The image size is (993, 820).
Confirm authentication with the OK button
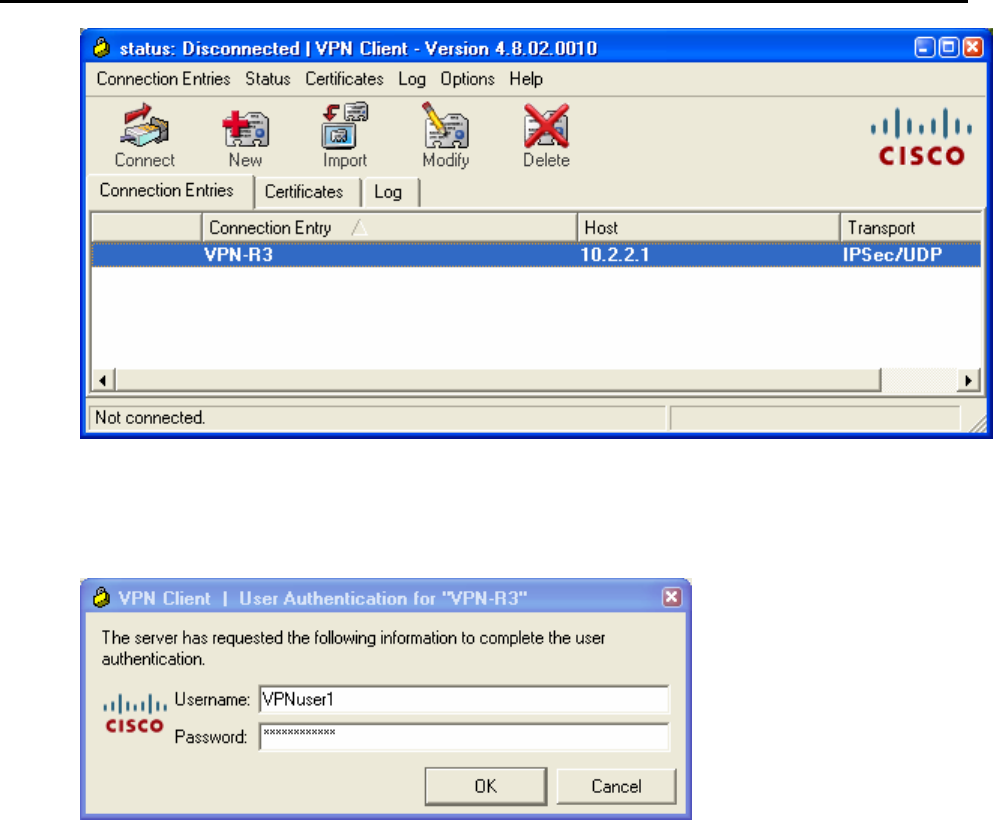click(x=486, y=786)
